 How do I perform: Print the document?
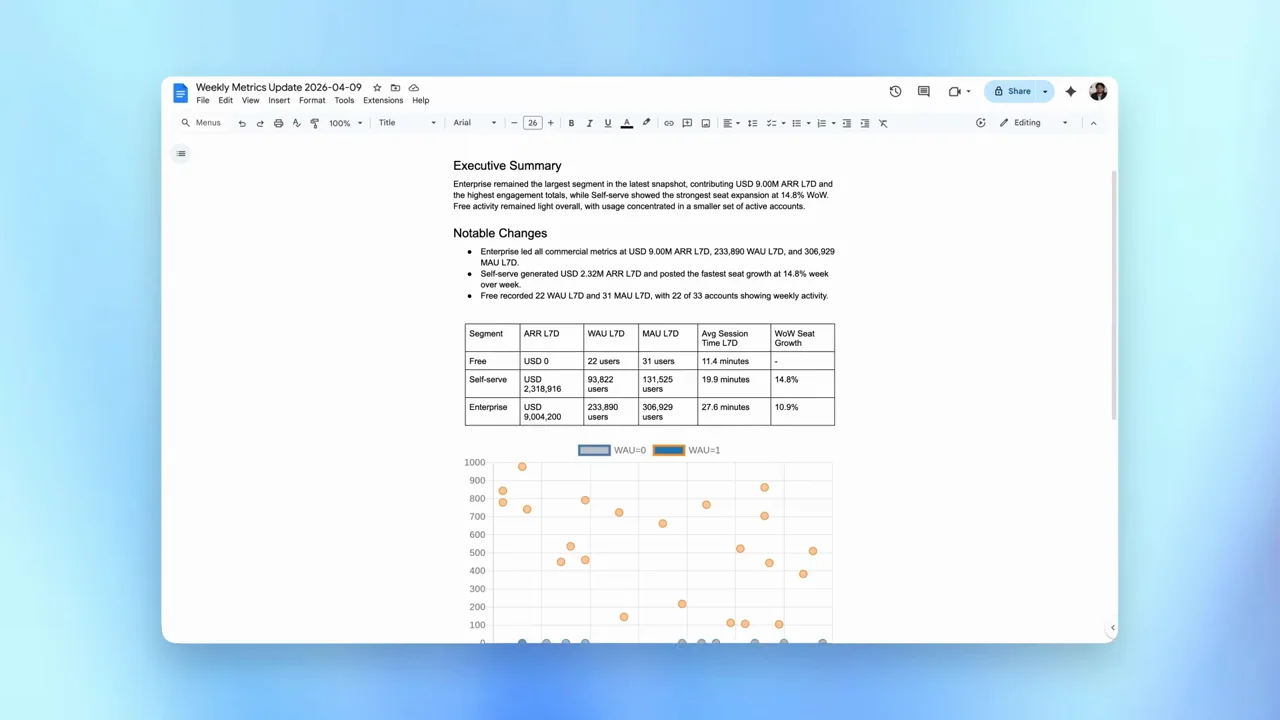pos(278,123)
